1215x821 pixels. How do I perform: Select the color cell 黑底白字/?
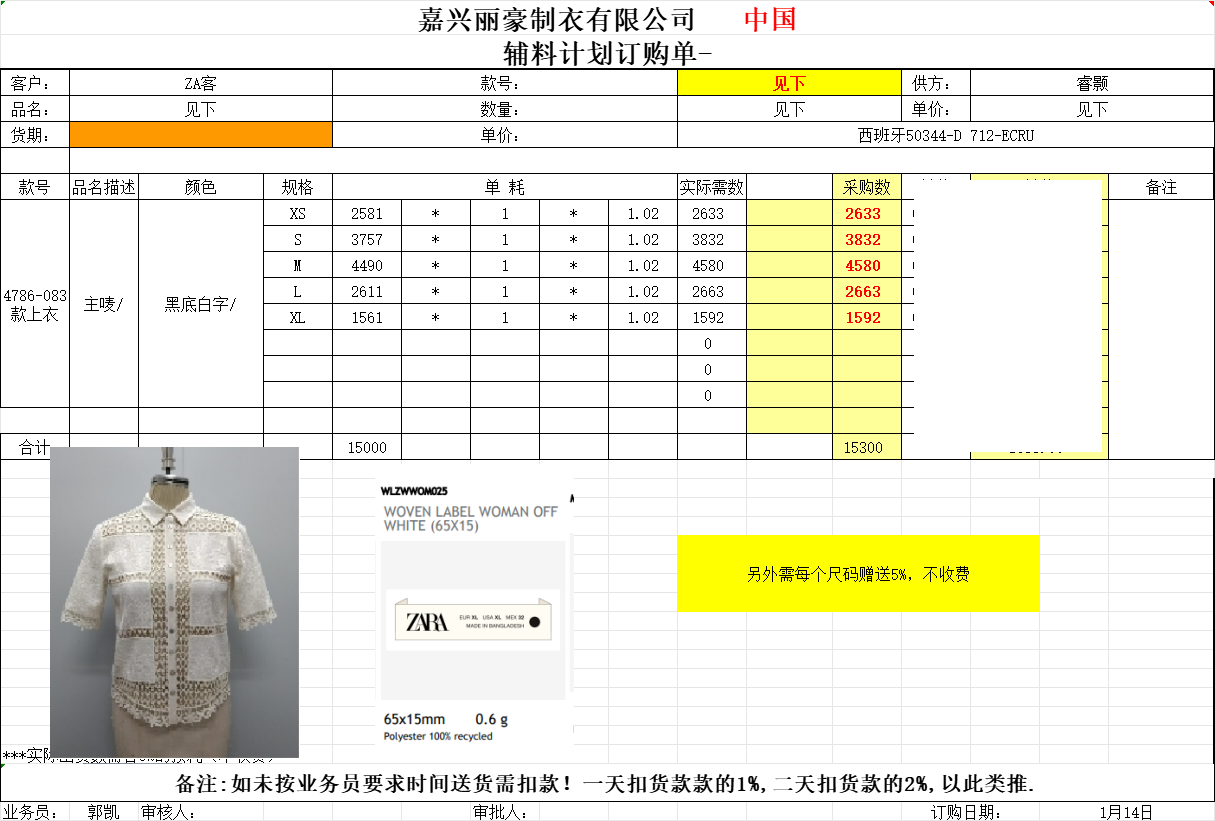pyautogui.click(x=200, y=305)
